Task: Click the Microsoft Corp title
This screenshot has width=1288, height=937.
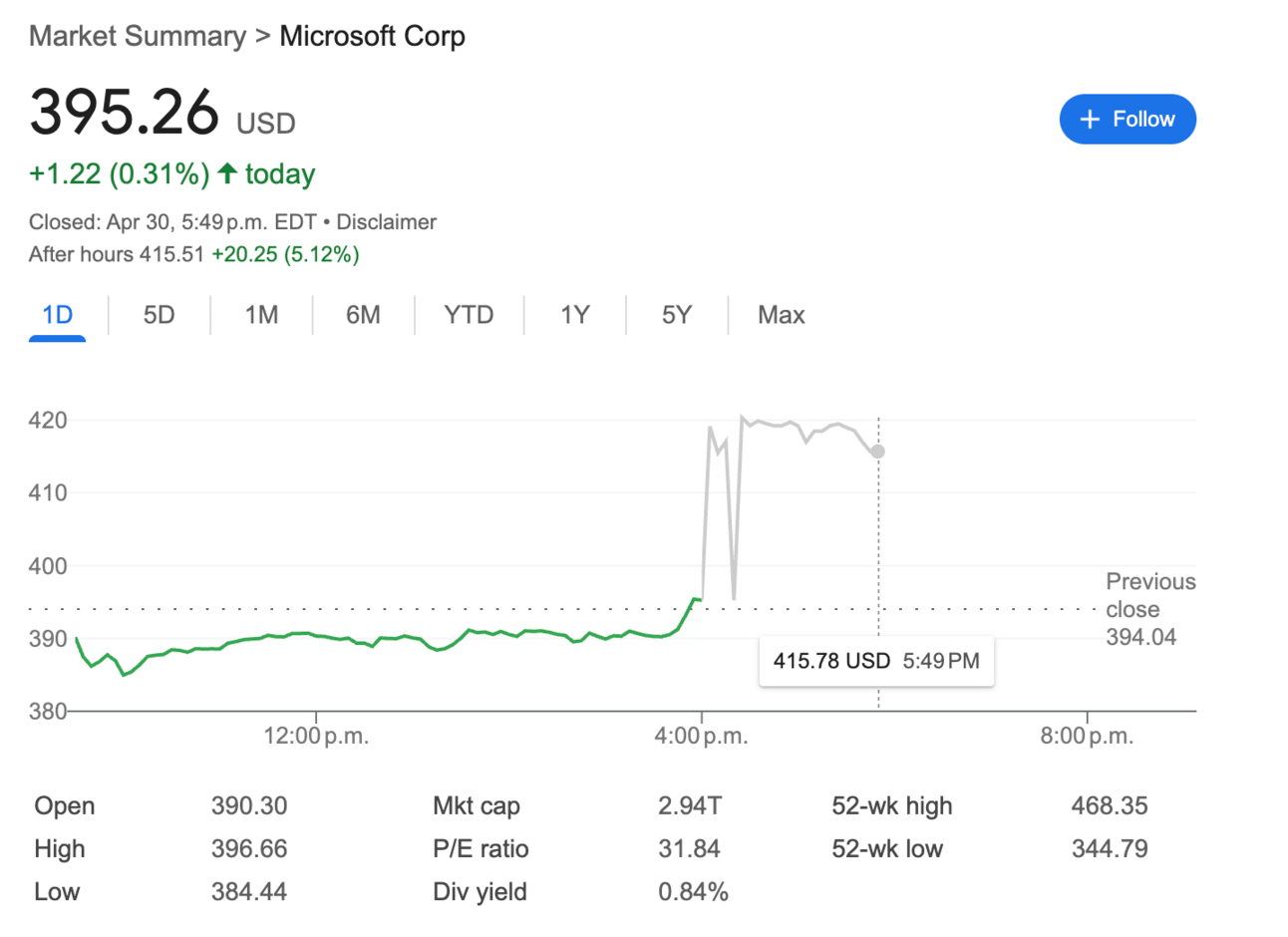Action: click(x=372, y=36)
